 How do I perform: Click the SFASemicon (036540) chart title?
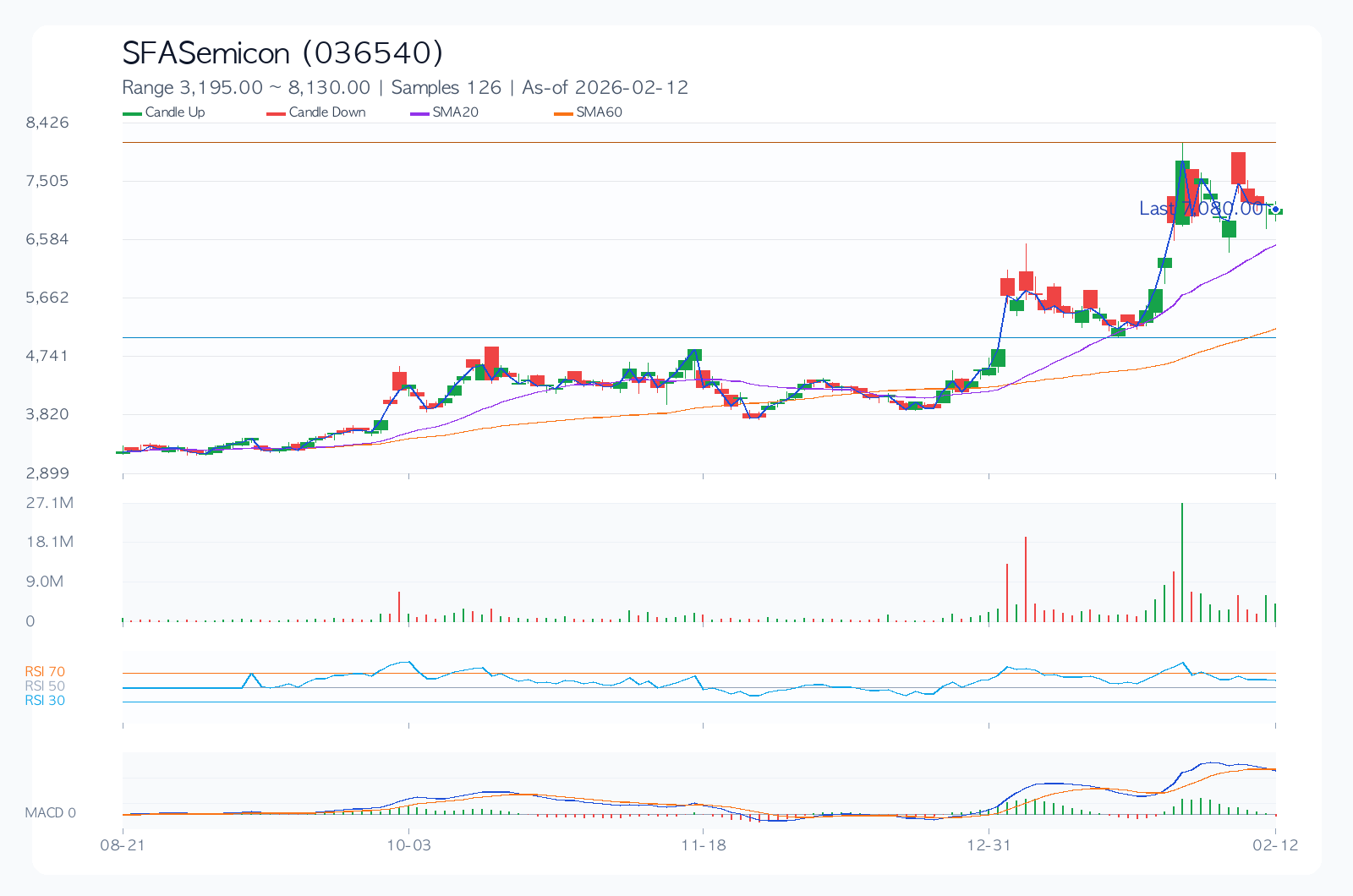282,53
